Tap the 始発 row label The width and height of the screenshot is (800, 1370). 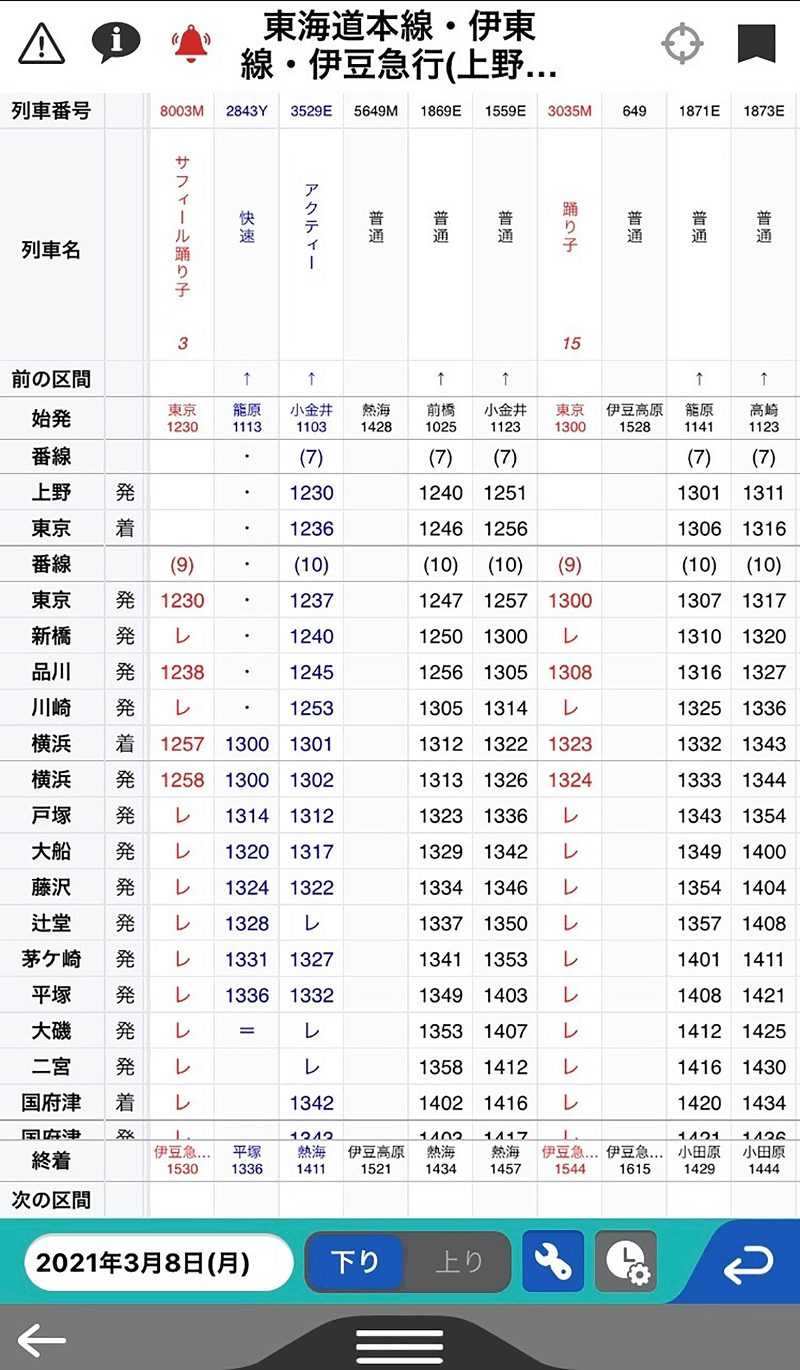coord(51,417)
